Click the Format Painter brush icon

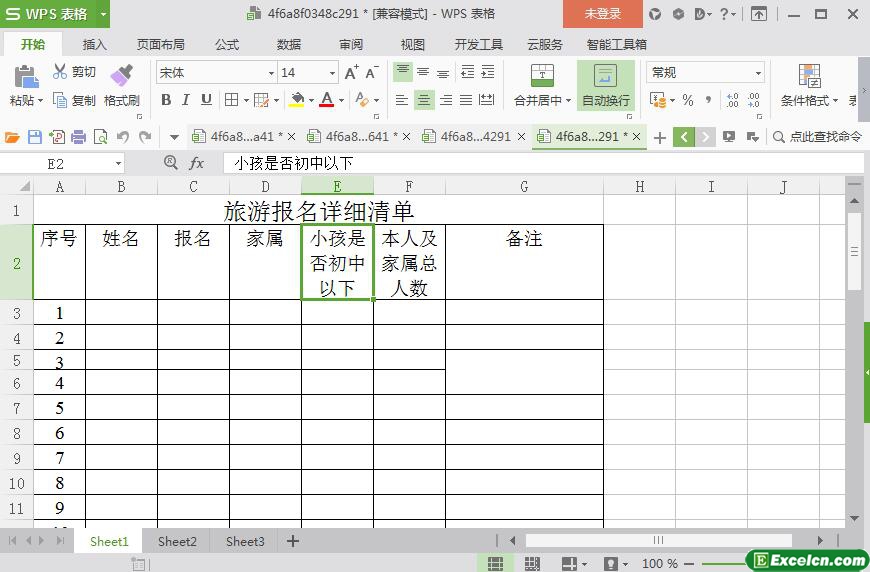click(121, 76)
